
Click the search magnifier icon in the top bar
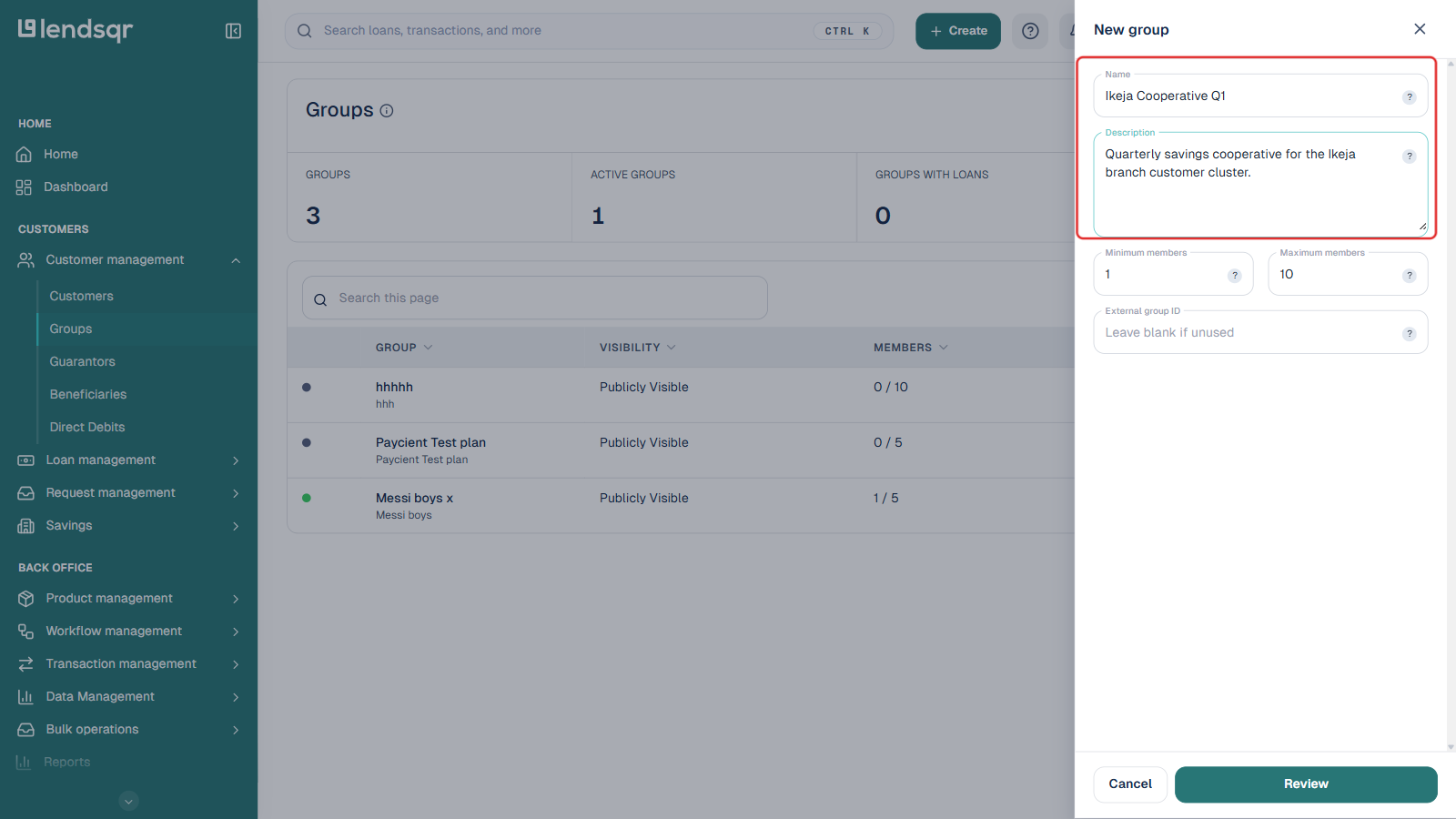305,31
